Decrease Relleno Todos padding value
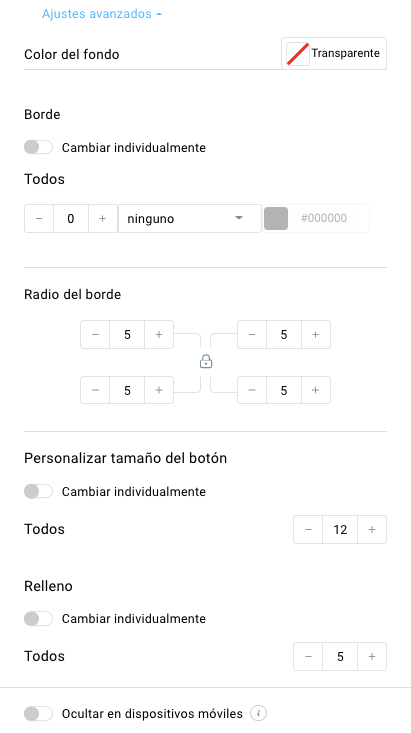The width and height of the screenshot is (411, 733). (308, 656)
